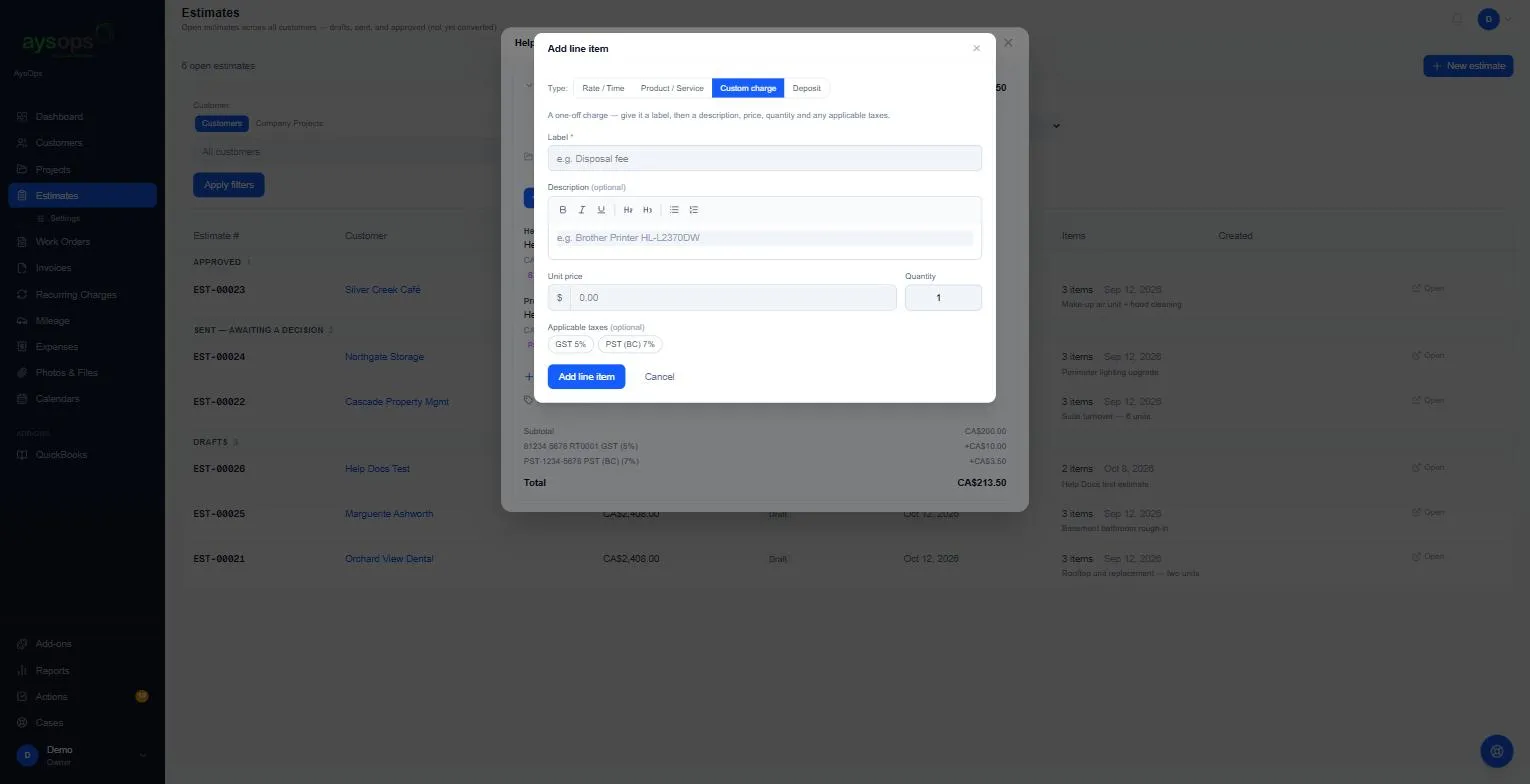Open the notifications bell
The image size is (1530, 784).
point(1458,19)
